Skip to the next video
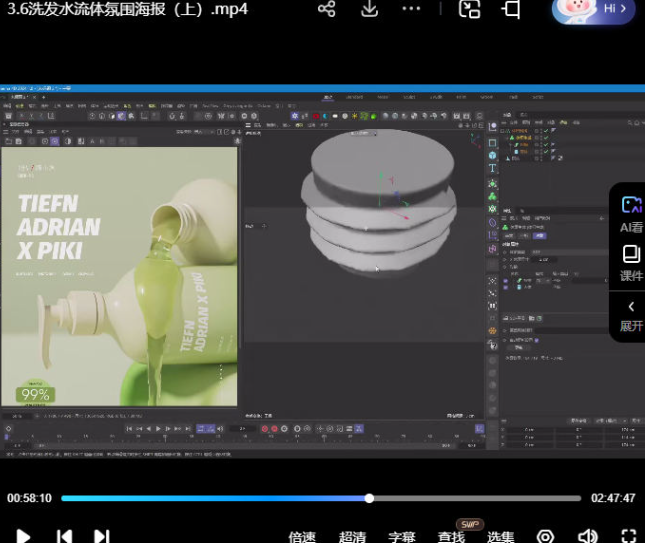This screenshot has height=543, width=645. coord(101,537)
